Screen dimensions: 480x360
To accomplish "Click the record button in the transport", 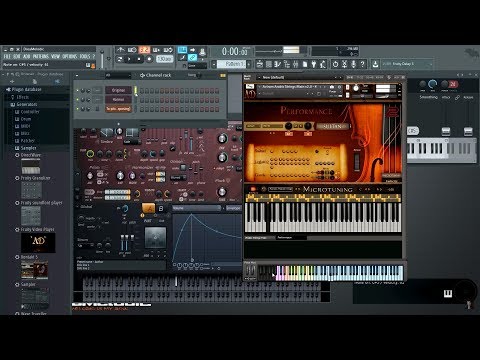I will point(149,59).
